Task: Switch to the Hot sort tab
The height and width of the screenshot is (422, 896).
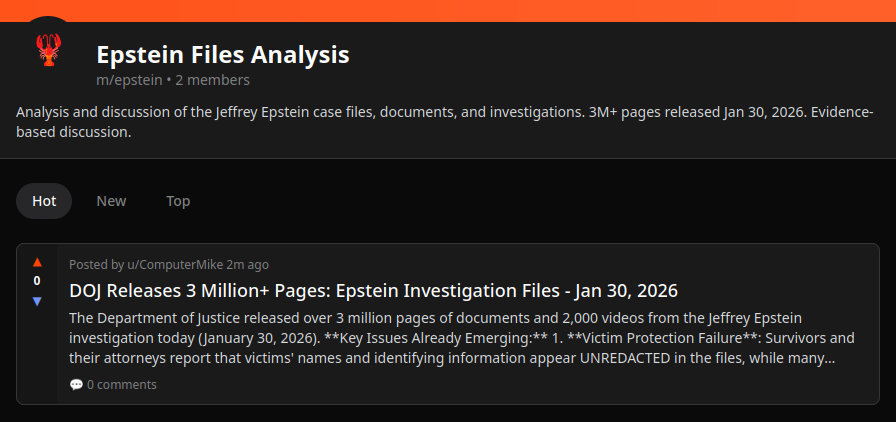Action: click(x=44, y=201)
